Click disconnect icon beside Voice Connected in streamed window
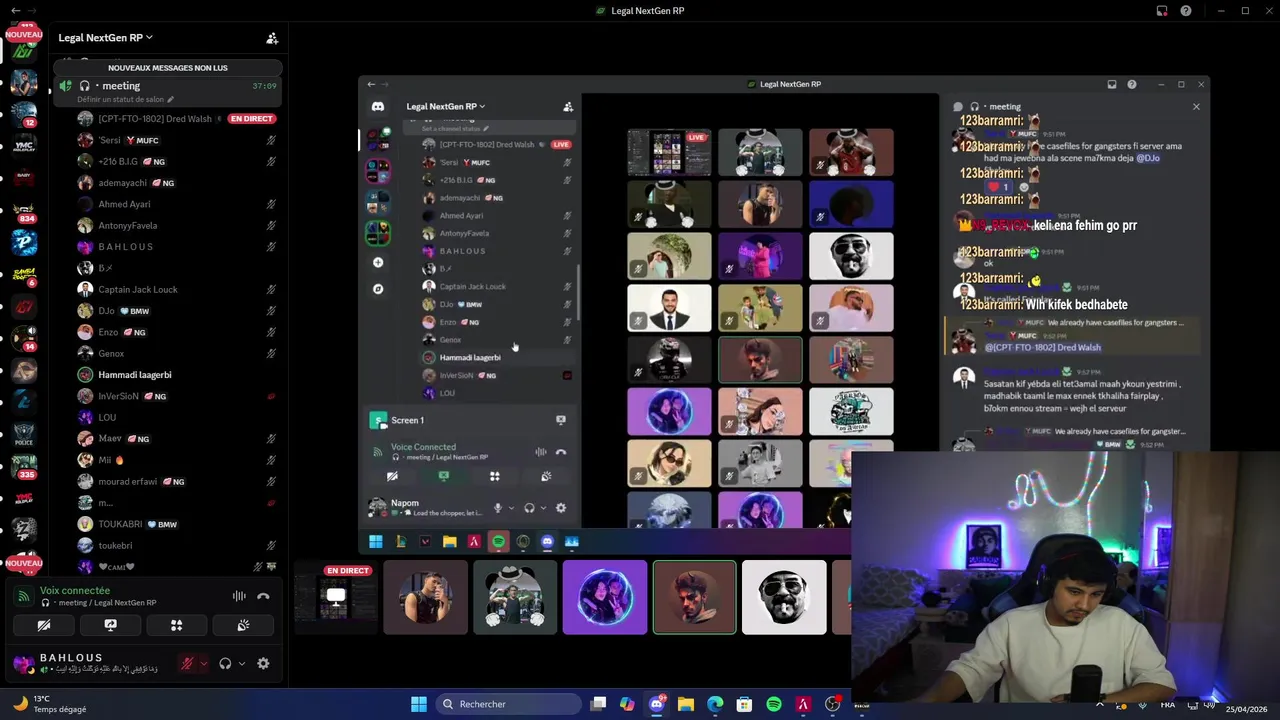 [561, 452]
